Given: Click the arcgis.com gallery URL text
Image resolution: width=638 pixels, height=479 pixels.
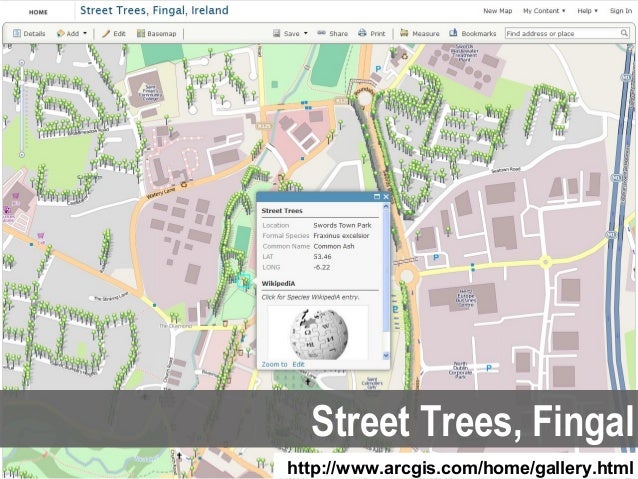Looking at the screenshot, I should 460,468.
